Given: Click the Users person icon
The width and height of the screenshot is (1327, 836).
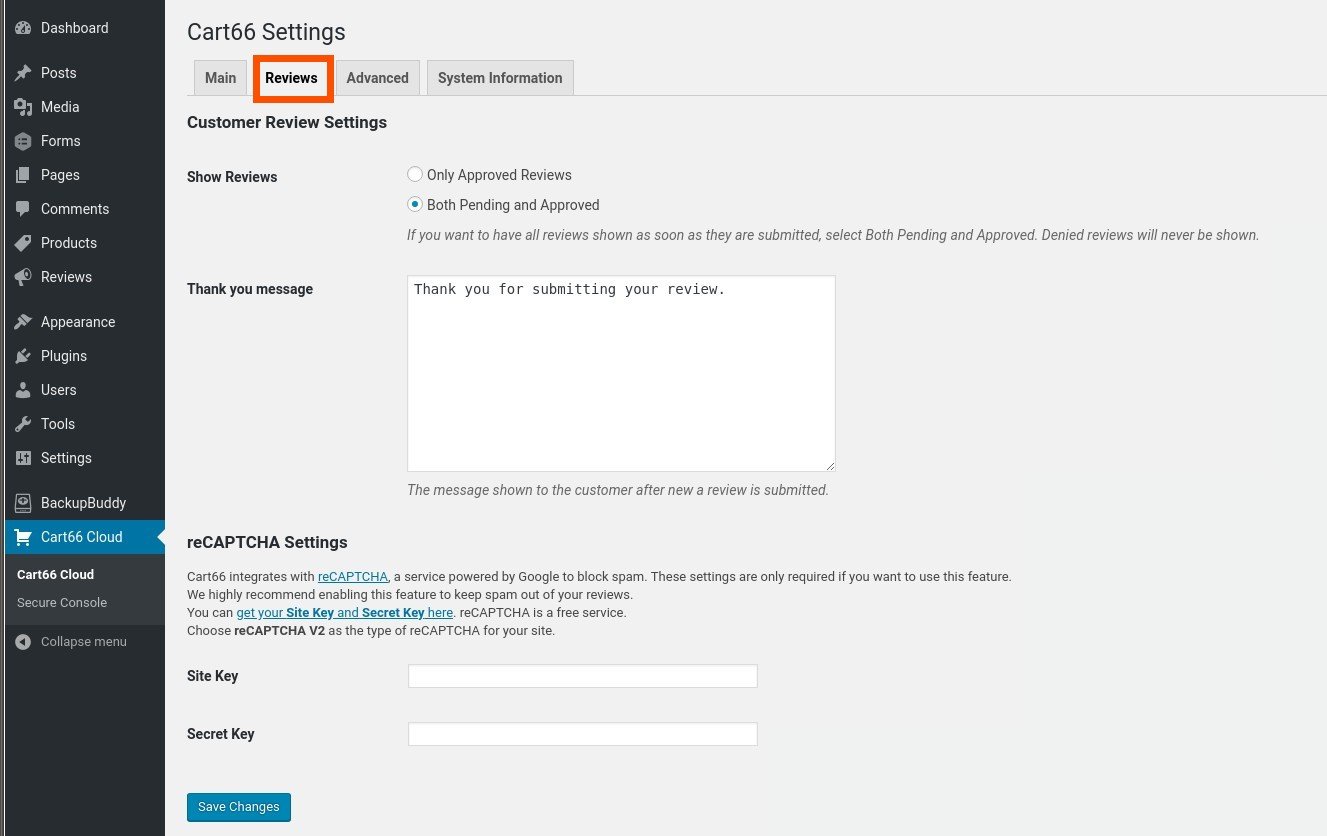Looking at the screenshot, I should (x=23, y=390).
